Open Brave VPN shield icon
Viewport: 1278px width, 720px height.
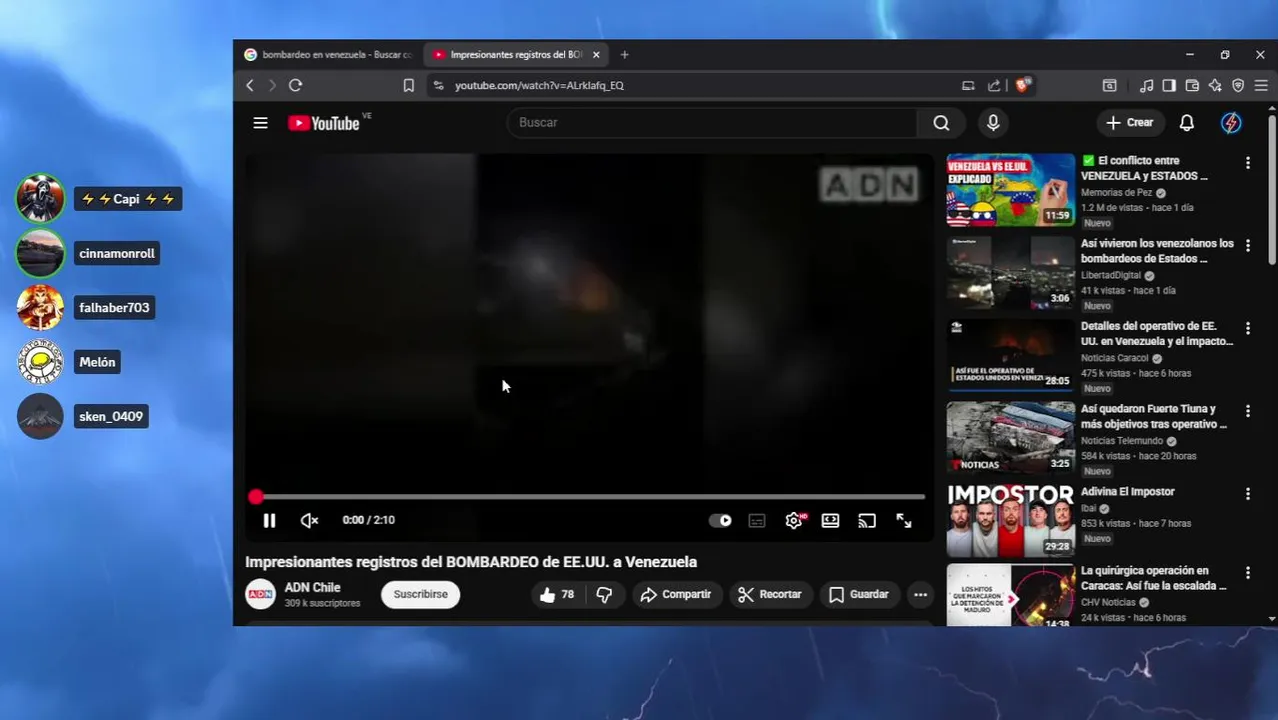1238,85
